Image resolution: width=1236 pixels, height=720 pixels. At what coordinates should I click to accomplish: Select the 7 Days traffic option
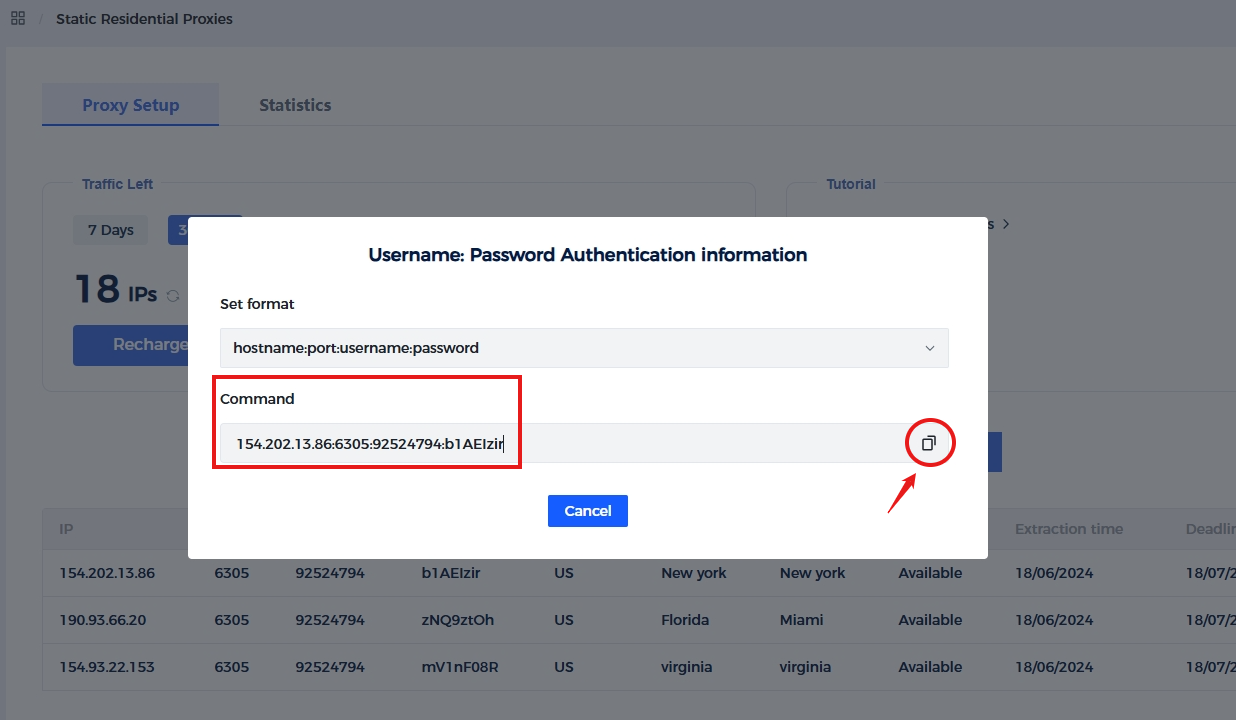click(110, 230)
